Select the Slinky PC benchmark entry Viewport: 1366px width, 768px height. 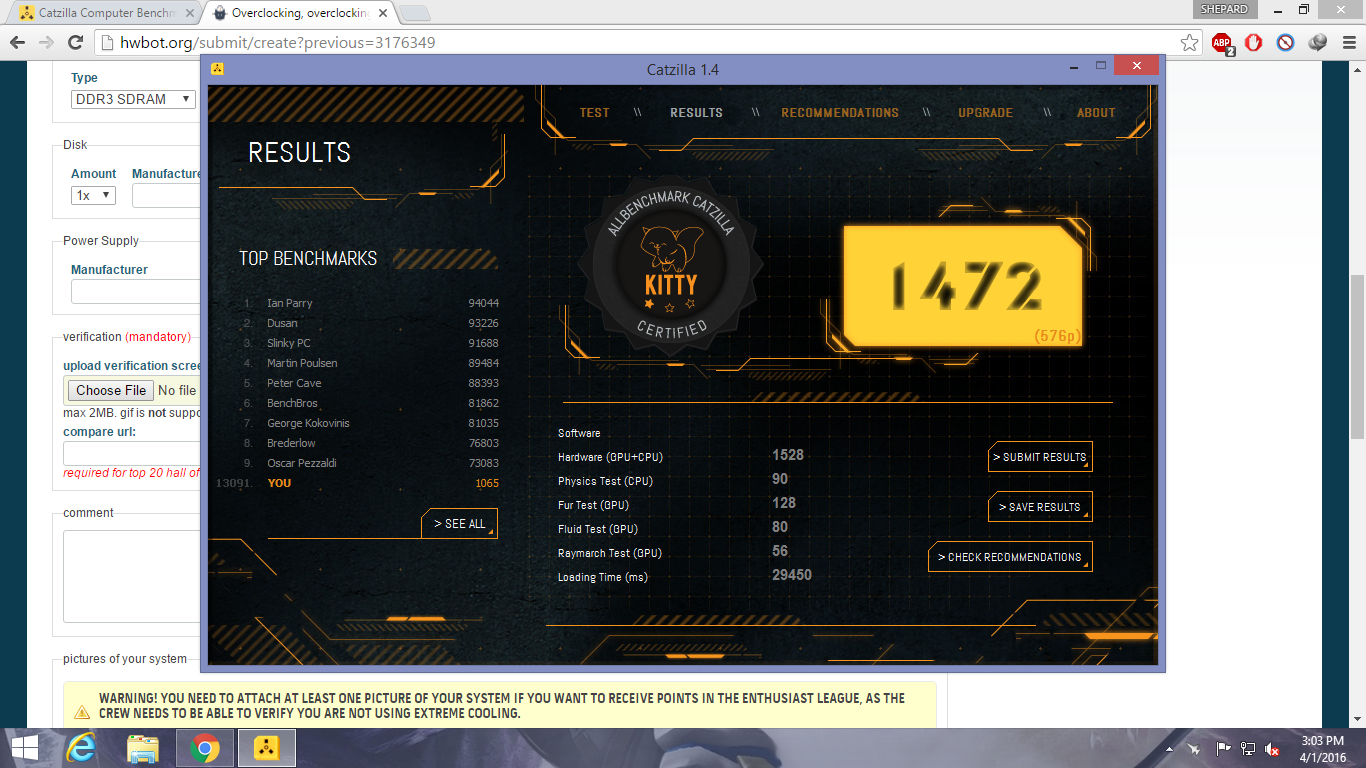[x=370, y=343]
